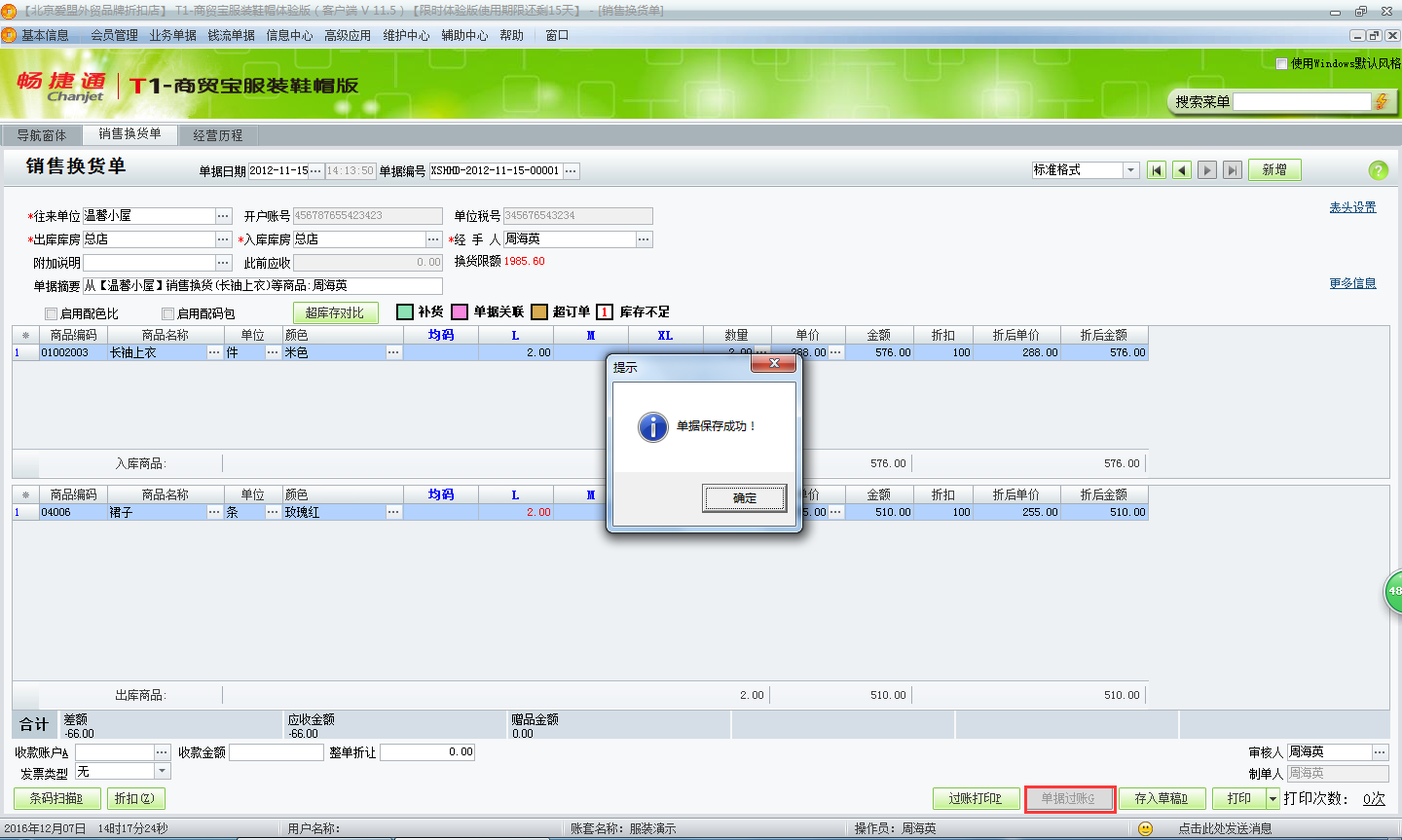Click the 单据摘要 text field
Image resolution: width=1402 pixels, height=840 pixels.
click(x=263, y=286)
